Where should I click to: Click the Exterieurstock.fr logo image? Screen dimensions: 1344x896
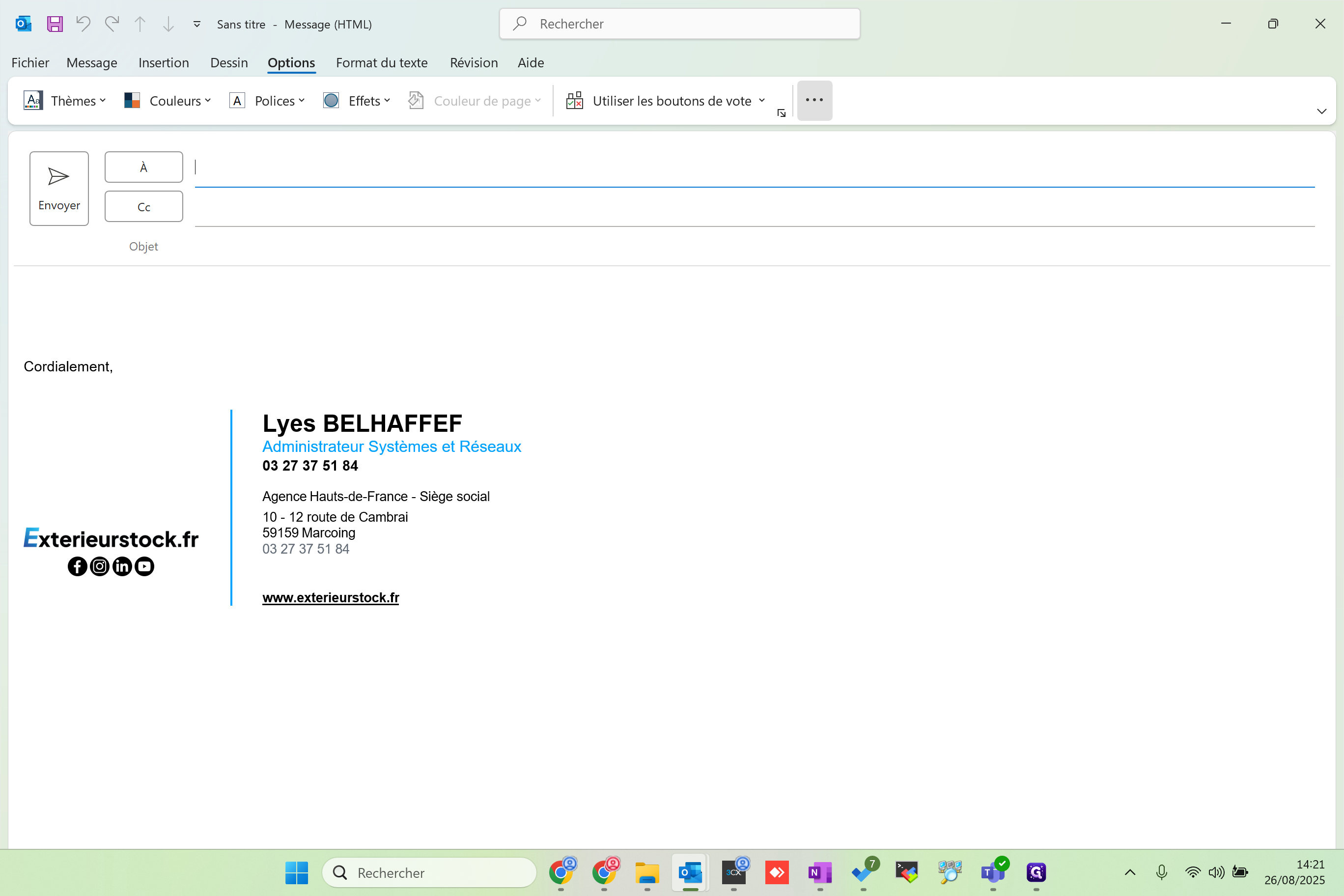(x=111, y=538)
